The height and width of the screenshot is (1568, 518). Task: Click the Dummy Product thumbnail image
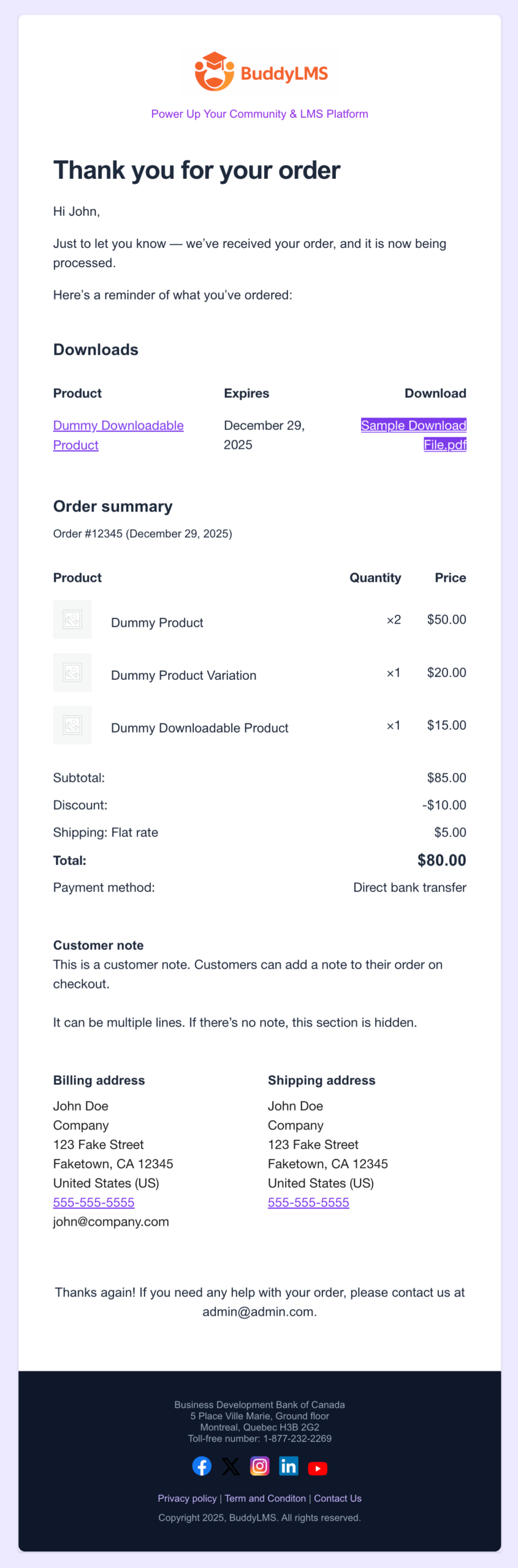tap(72, 619)
